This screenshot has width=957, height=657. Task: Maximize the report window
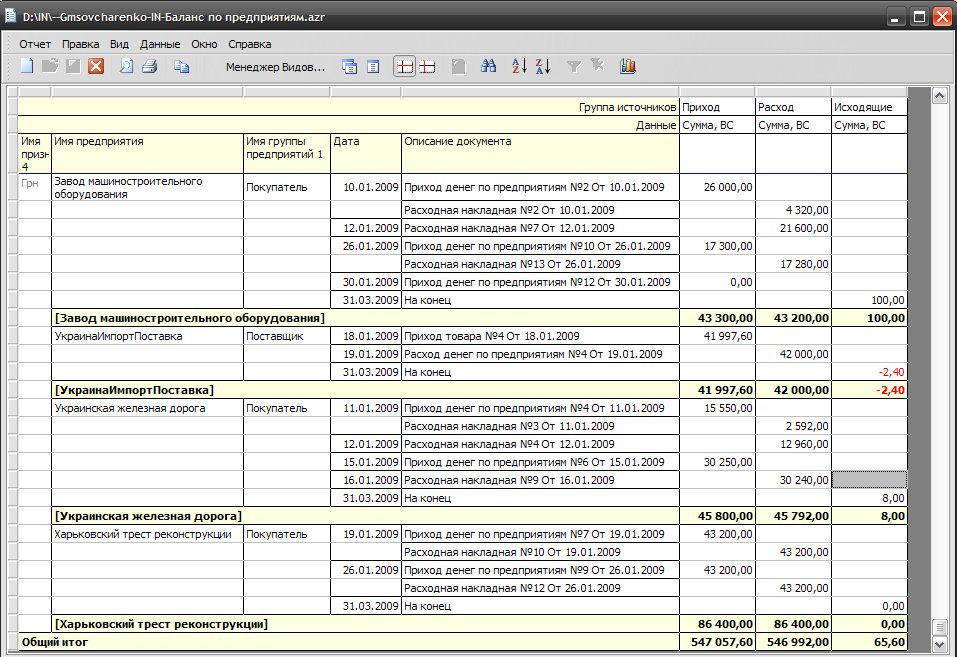pyautogui.click(x=919, y=16)
